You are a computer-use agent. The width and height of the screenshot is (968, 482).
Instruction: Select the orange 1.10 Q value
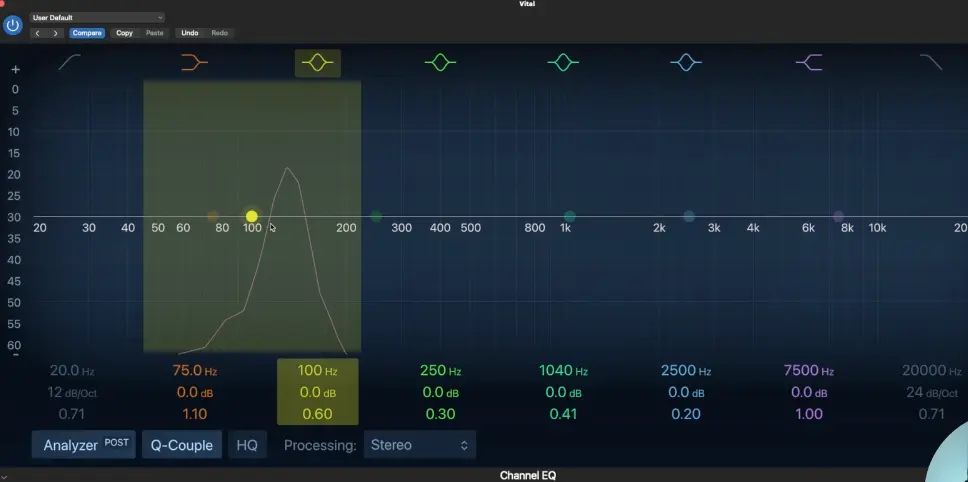[x=194, y=414]
